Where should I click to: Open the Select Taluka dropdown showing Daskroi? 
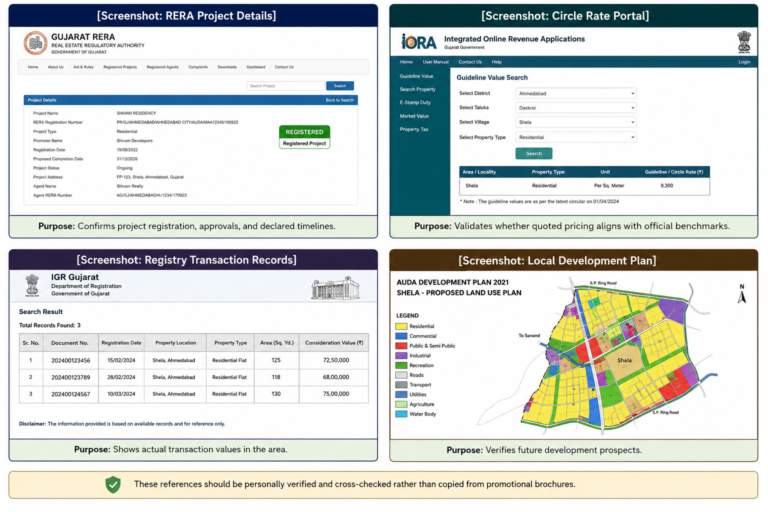coord(576,107)
